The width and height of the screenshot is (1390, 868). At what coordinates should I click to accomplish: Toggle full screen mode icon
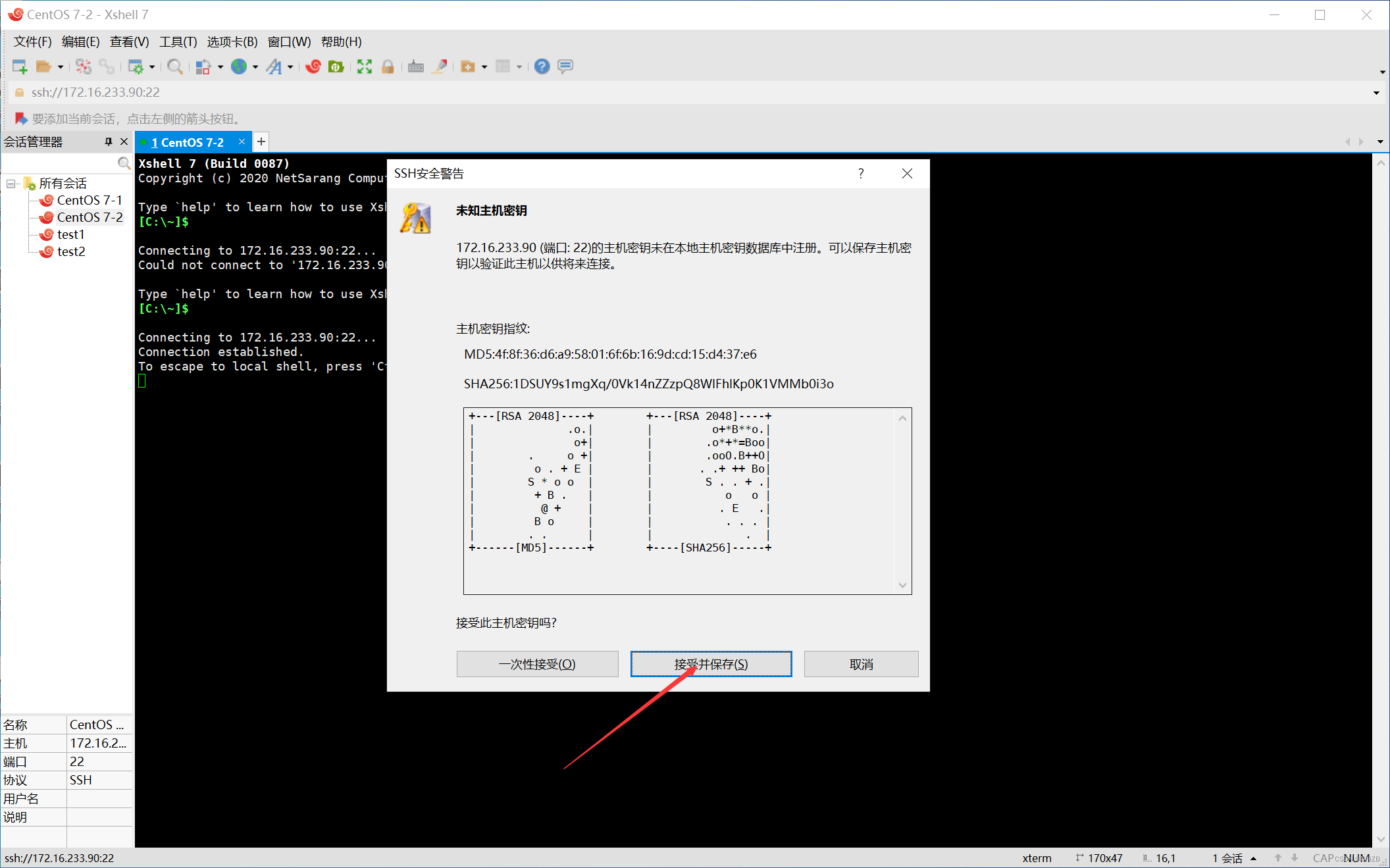(x=364, y=66)
